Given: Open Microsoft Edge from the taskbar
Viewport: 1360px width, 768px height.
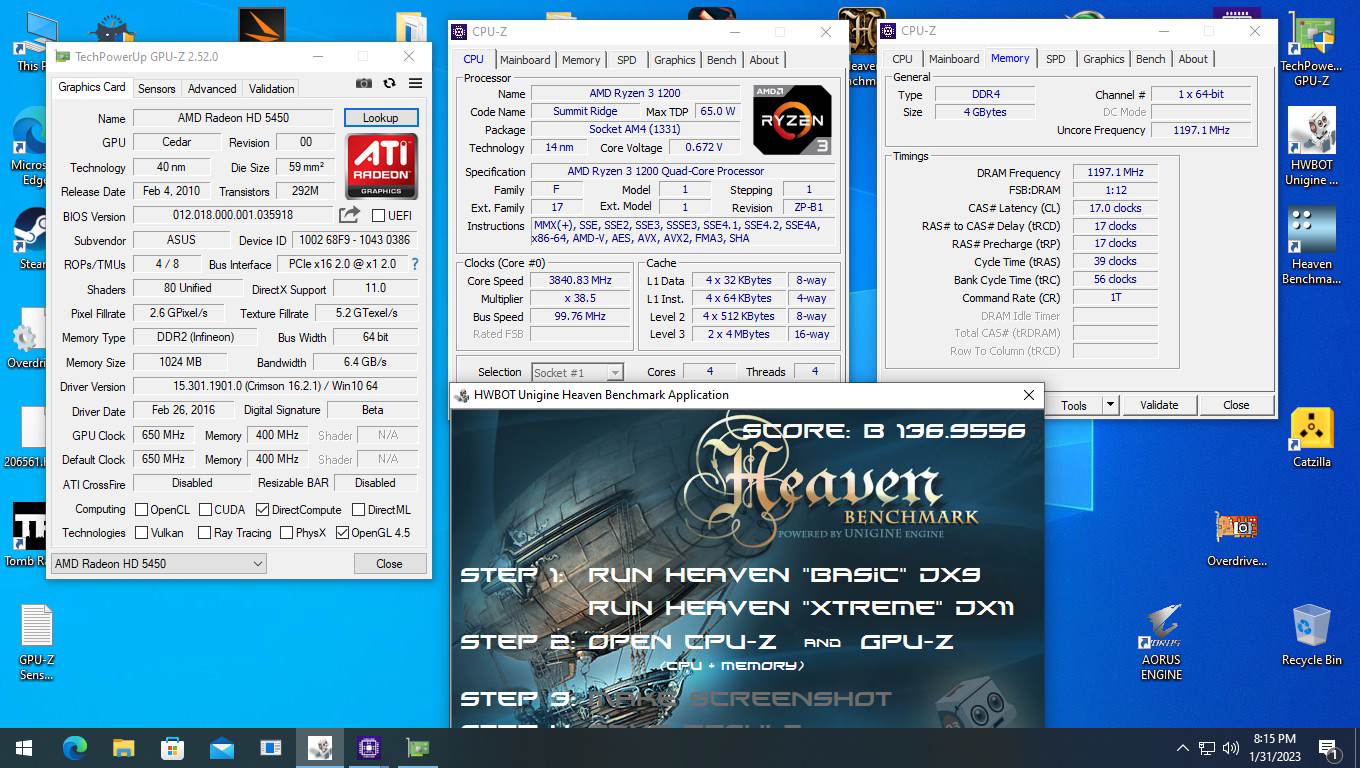Looking at the screenshot, I should pos(75,747).
